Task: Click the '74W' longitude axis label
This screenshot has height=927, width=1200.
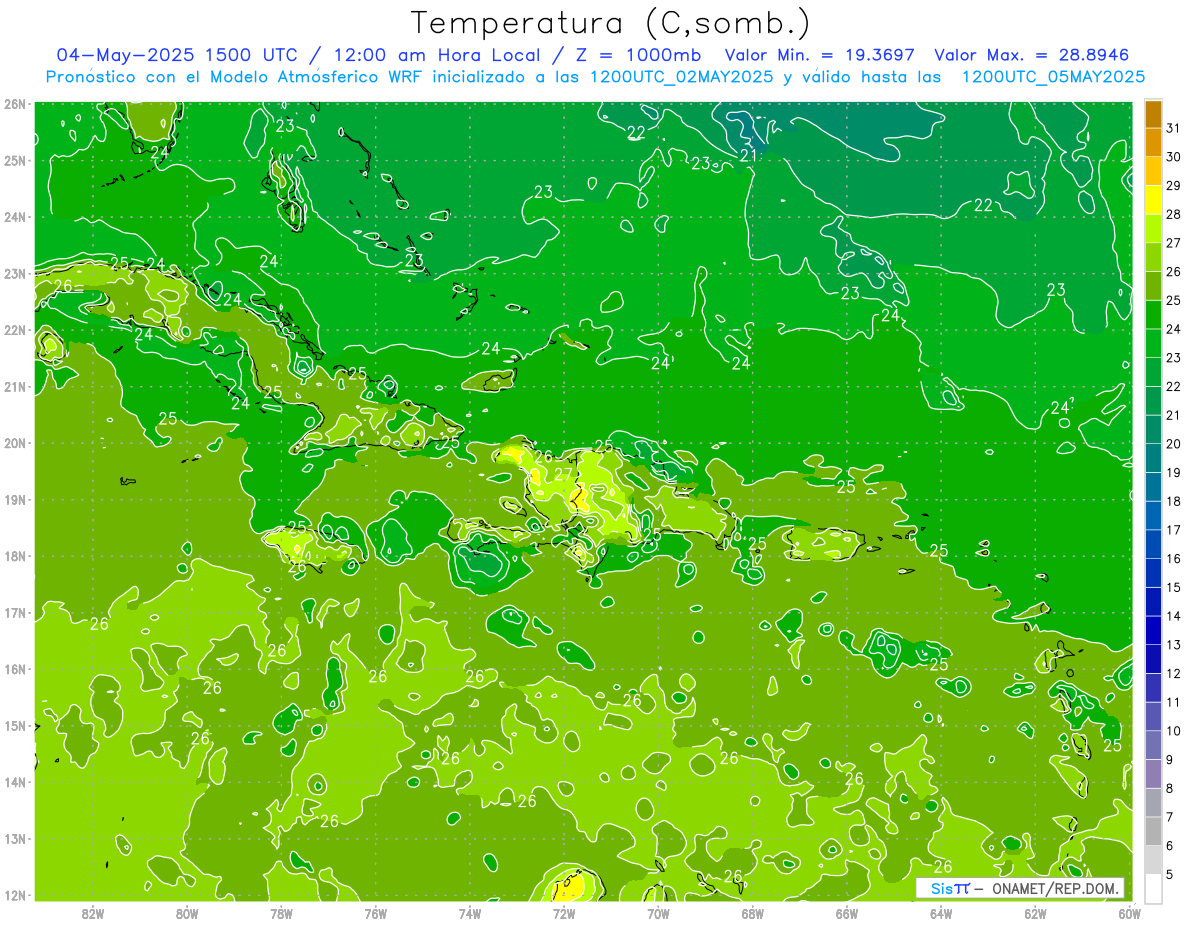Action: [470, 912]
